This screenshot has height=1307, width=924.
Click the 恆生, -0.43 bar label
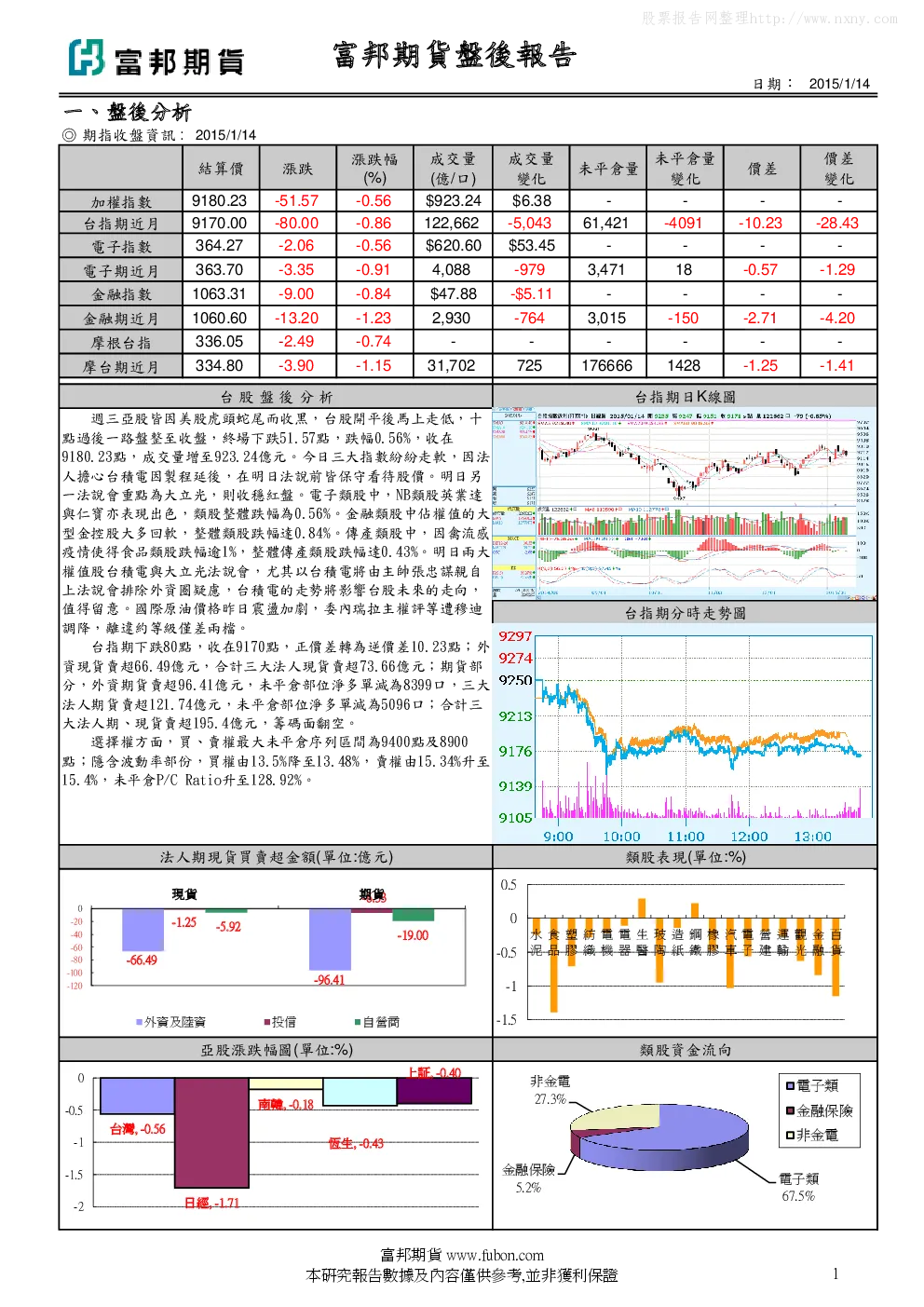(356, 1143)
